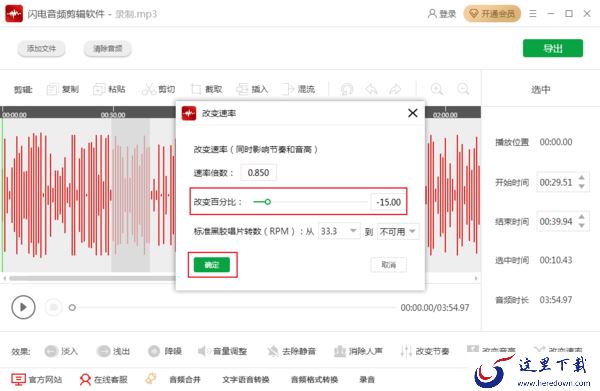600x391 pixels.
Task: Click the Add File (添加文件) button
Action: (41, 49)
